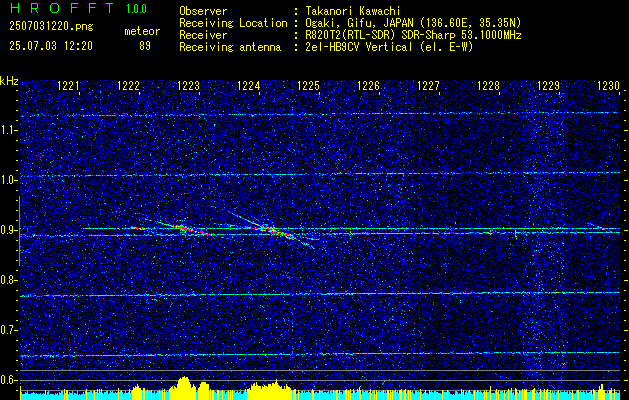Click the date stamp 25.07.03 12:20

51,46
